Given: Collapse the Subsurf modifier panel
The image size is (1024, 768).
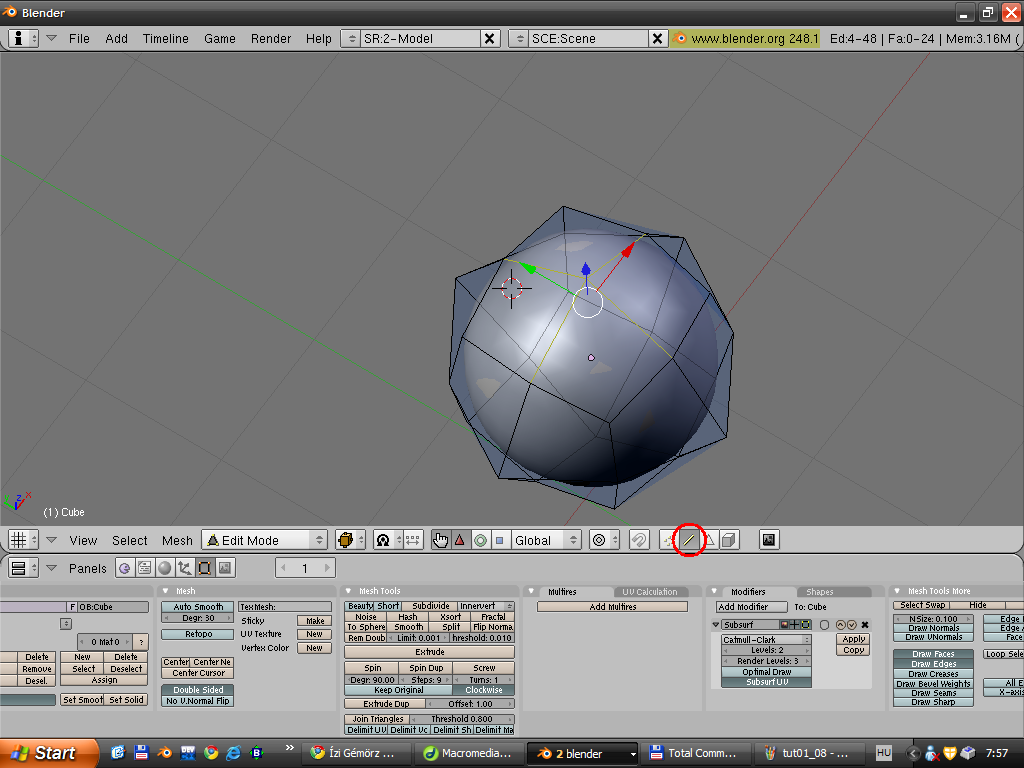Looking at the screenshot, I should [x=716, y=625].
